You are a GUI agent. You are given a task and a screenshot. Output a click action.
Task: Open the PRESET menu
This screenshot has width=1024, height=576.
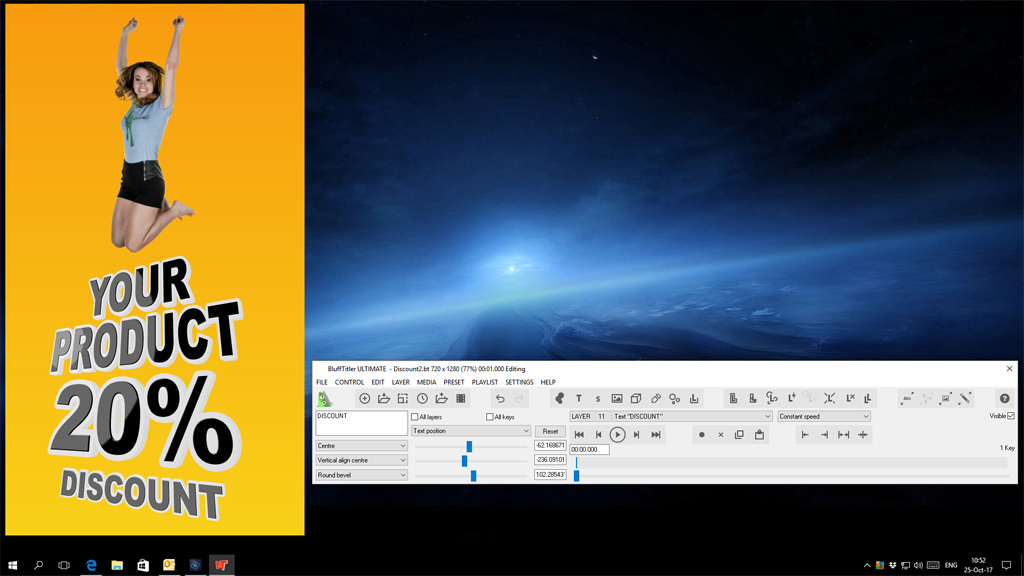tap(454, 382)
